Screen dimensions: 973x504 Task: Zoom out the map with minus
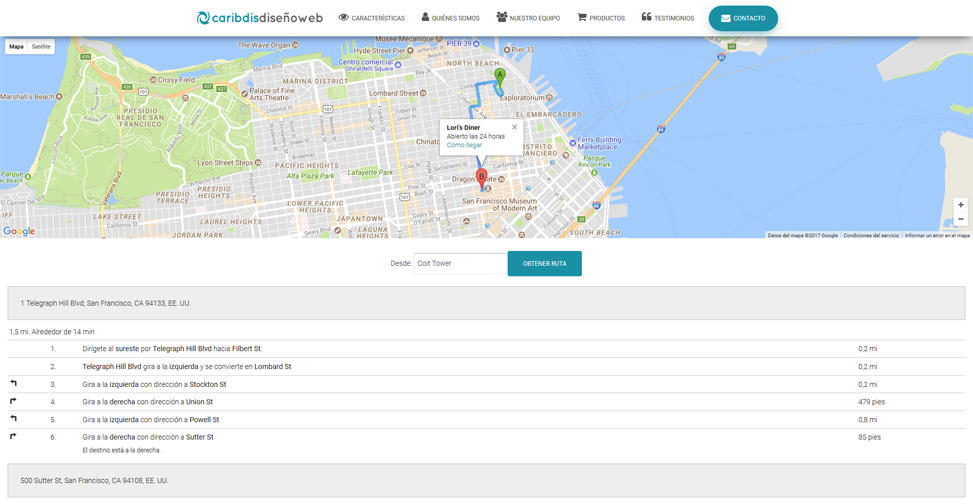[960, 219]
